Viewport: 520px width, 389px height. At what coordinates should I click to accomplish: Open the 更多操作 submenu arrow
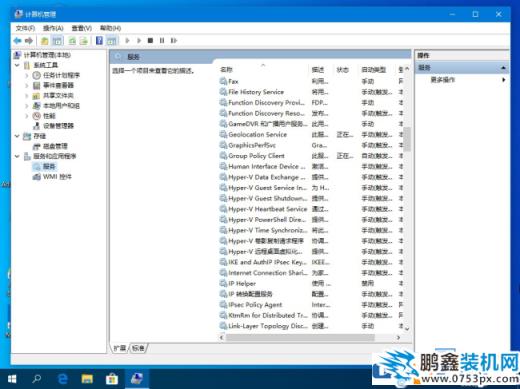tap(504, 80)
